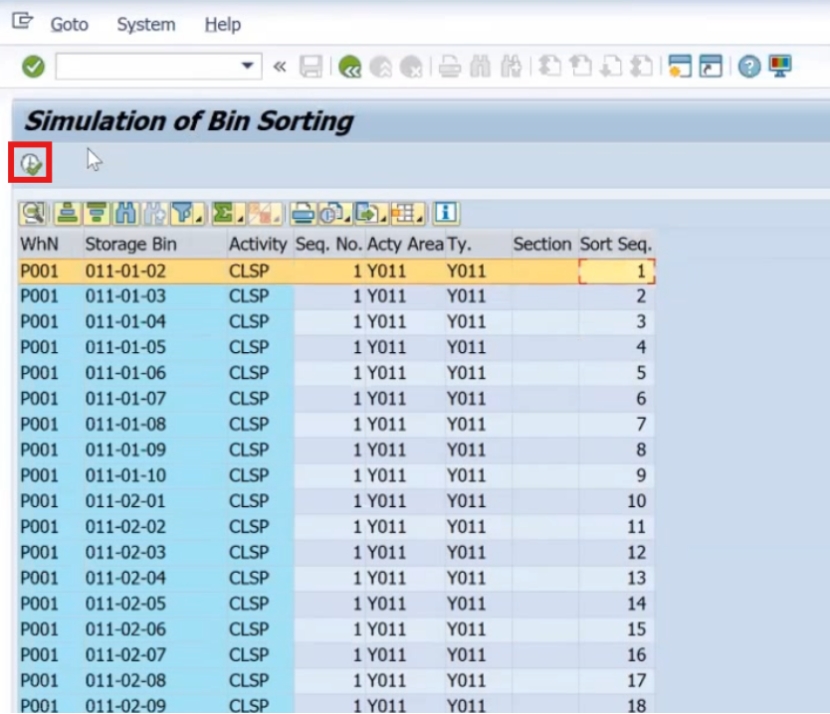Select the Activity column header
This screenshot has height=714, width=830.
pos(258,245)
